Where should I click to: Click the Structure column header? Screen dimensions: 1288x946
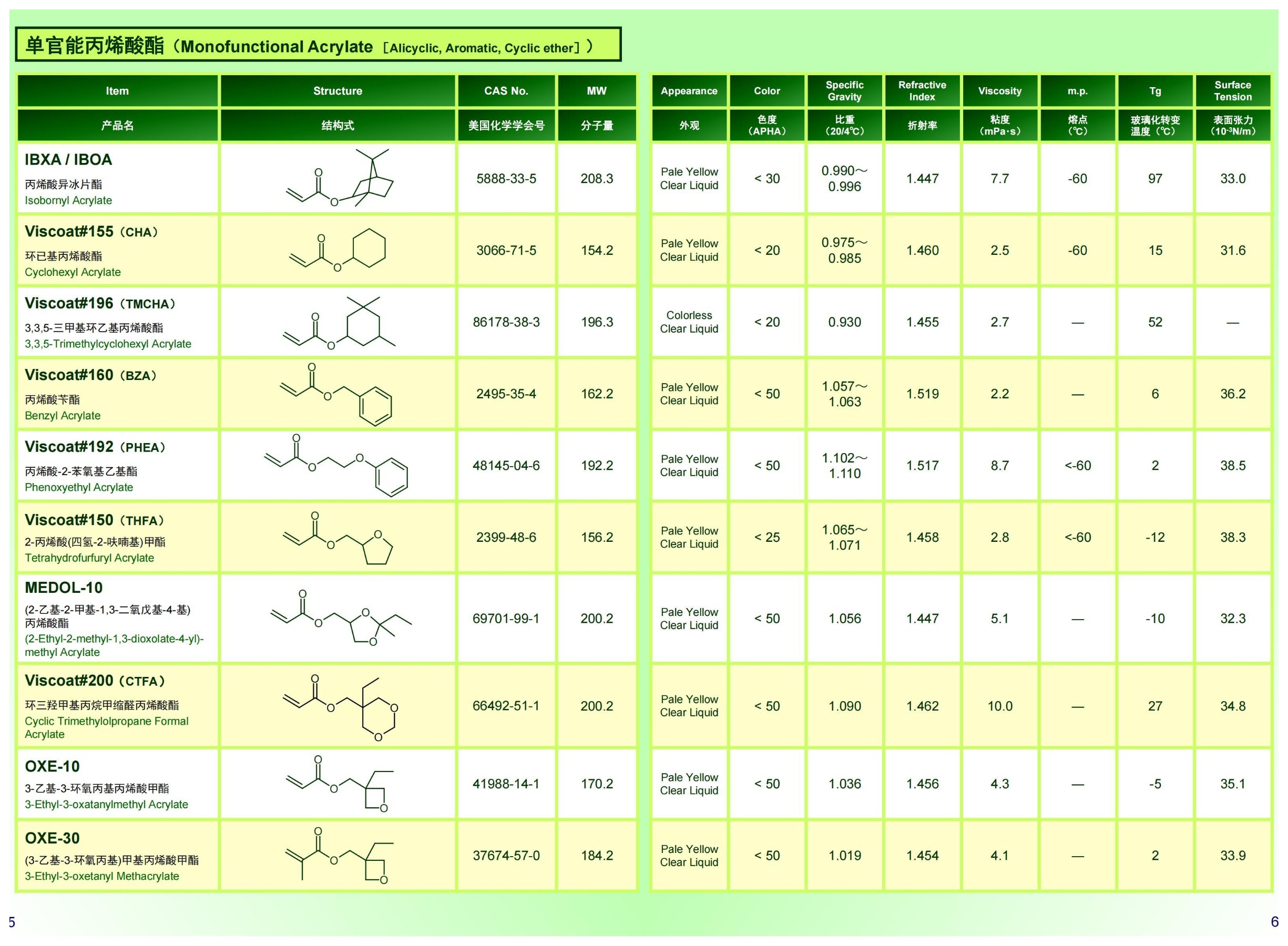point(338,91)
